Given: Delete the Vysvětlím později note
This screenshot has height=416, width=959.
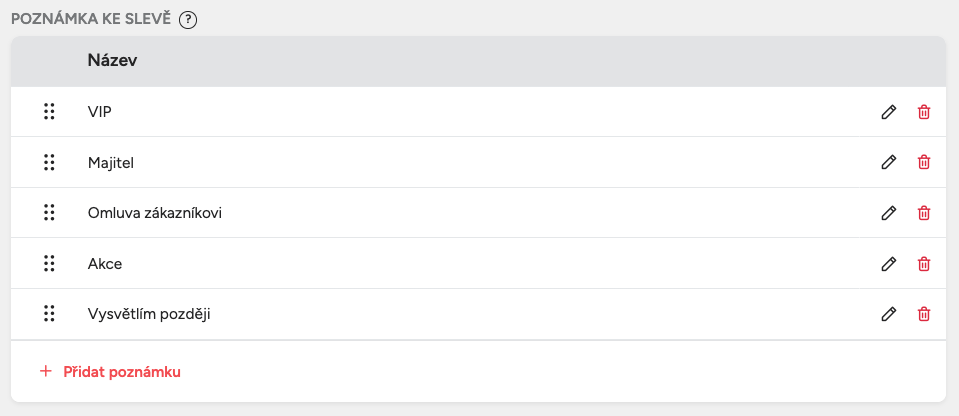Looking at the screenshot, I should pyautogui.click(x=924, y=314).
